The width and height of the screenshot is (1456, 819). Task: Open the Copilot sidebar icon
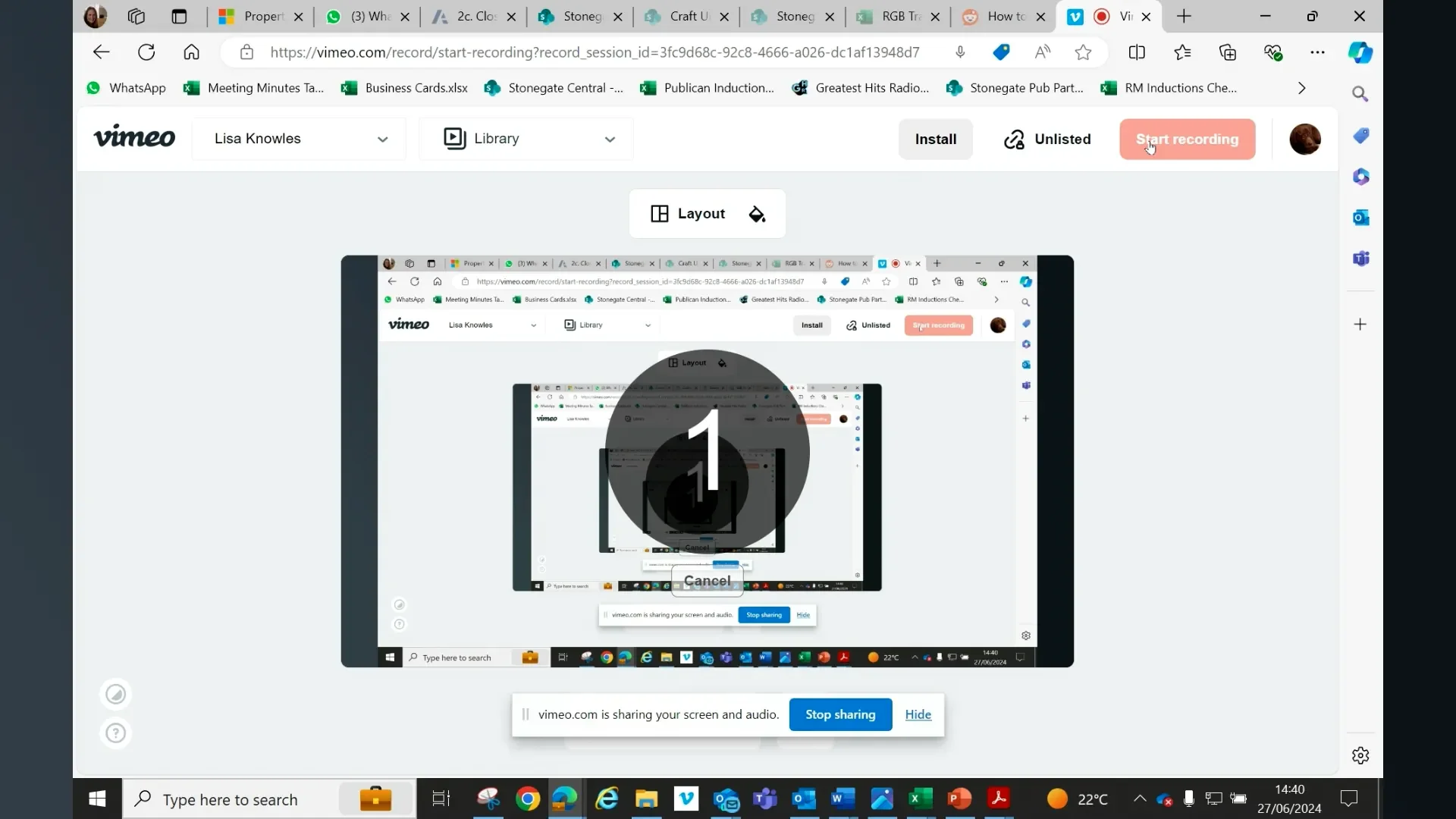[x=1360, y=52]
